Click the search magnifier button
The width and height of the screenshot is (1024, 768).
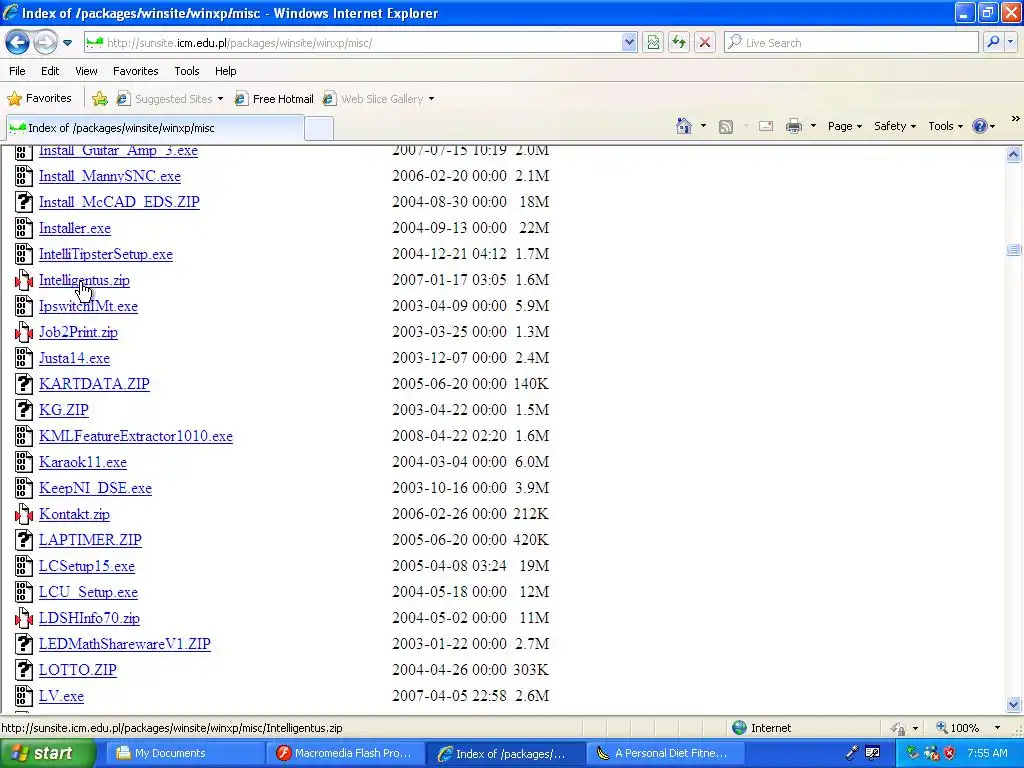coord(993,42)
